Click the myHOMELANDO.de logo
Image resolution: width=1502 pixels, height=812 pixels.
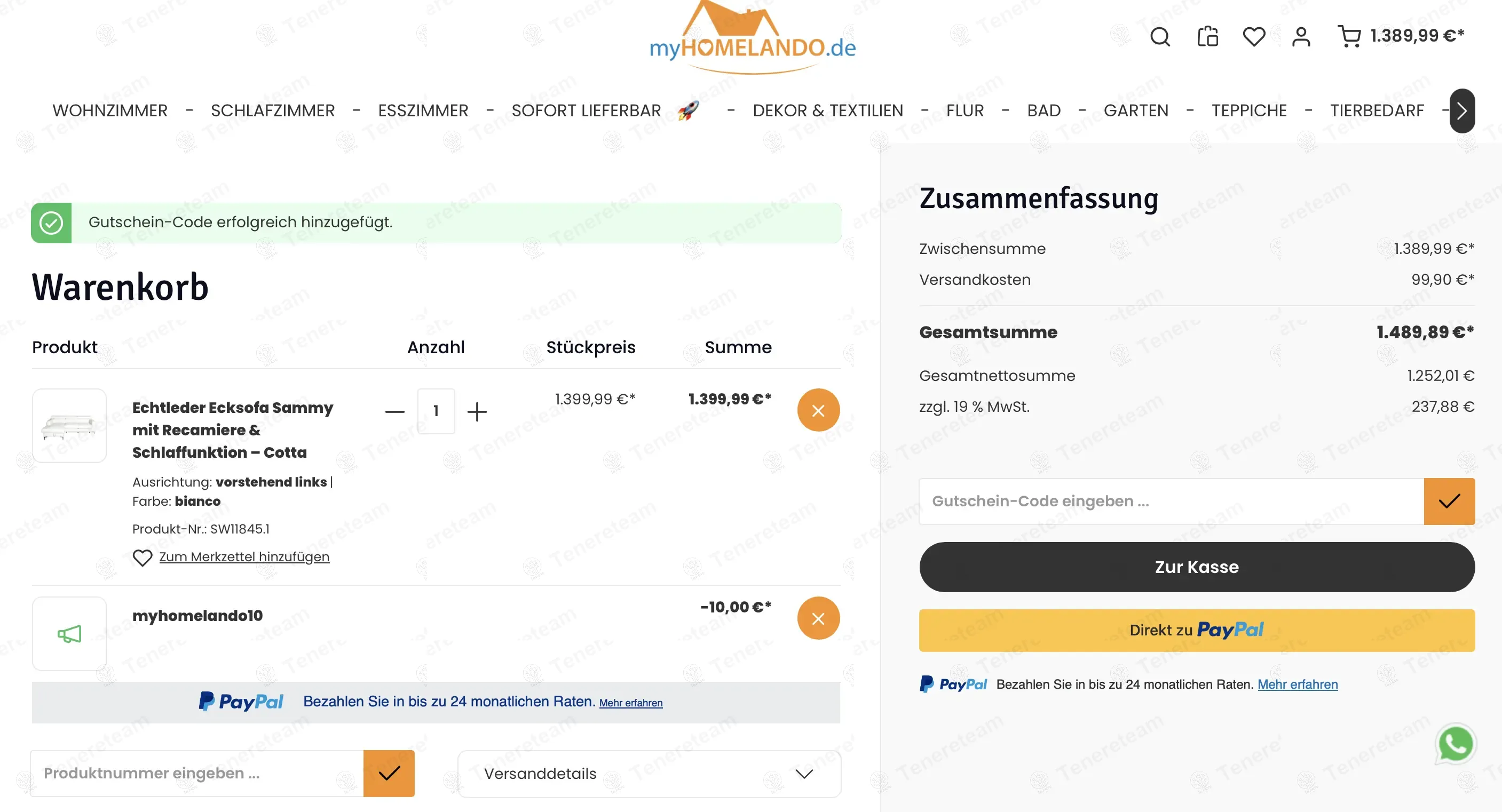click(x=752, y=38)
